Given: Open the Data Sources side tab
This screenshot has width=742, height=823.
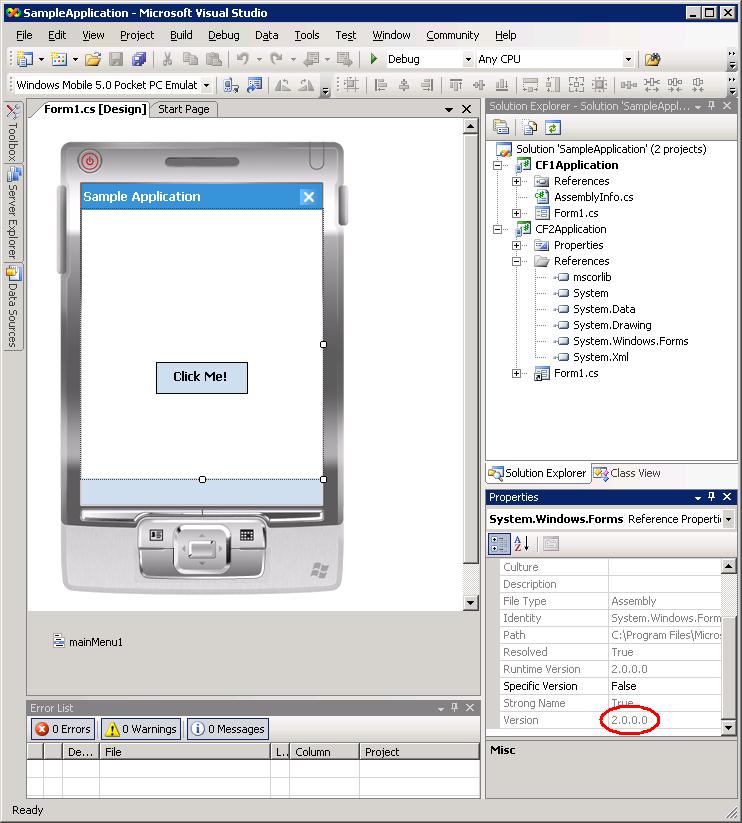Looking at the screenshot, I should [13, 308].
